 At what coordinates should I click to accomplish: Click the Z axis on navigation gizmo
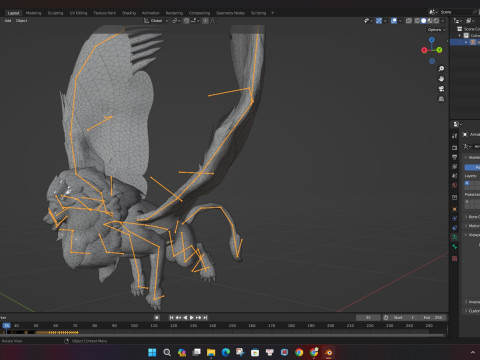coord(432,40)
